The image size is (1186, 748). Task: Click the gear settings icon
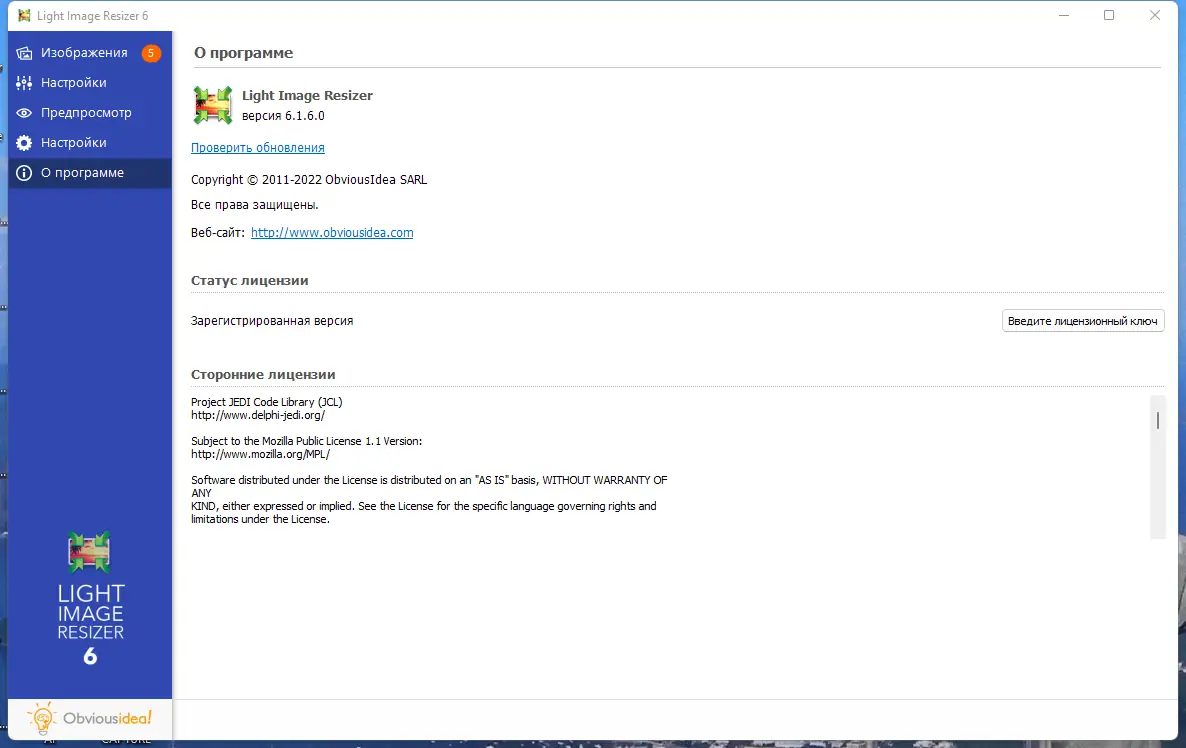tap(24, 142)
